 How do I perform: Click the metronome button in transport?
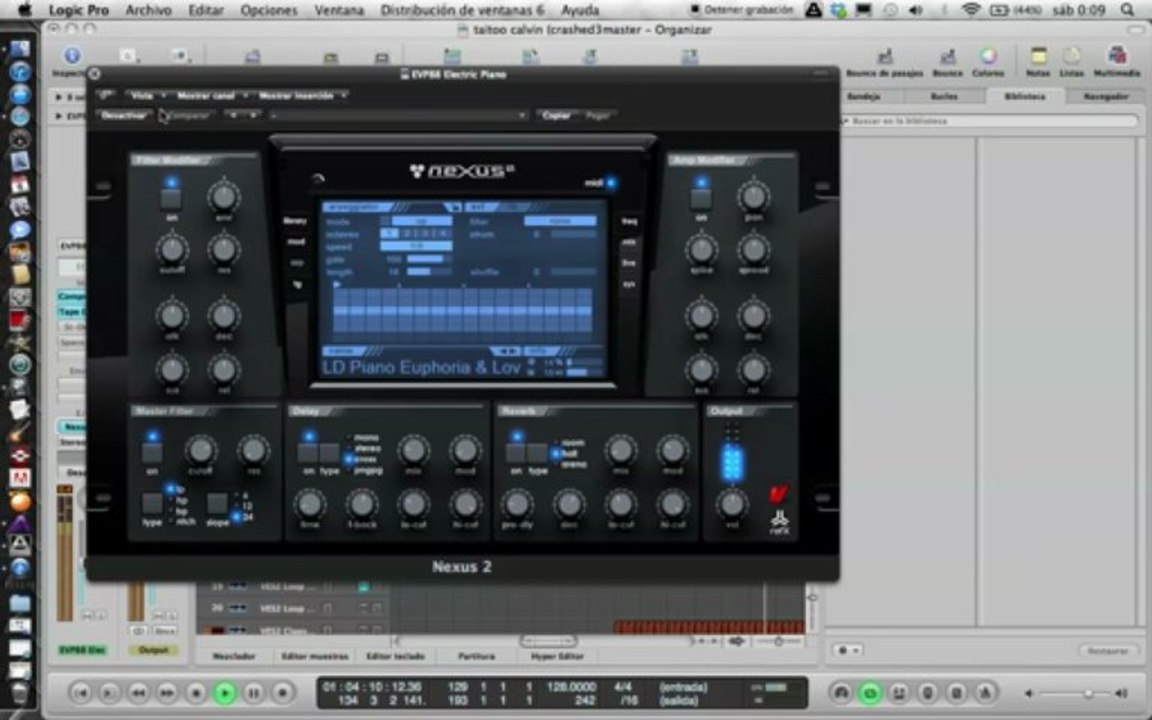[x=985, y=693]
